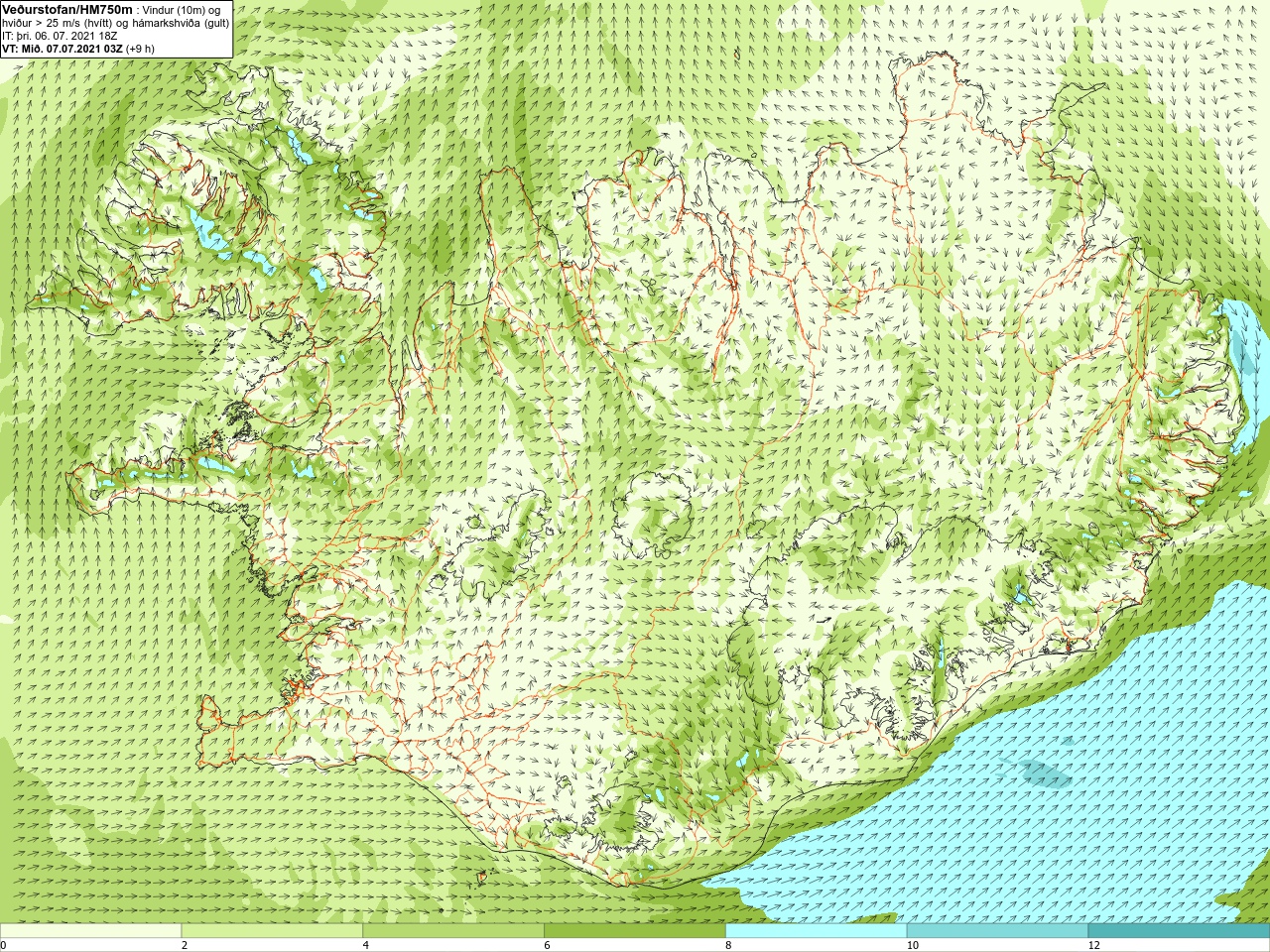Click the 'VT: Mið. 07.07.2021 03Z' valid time
1270x952 pixels.
coord(63,49)
